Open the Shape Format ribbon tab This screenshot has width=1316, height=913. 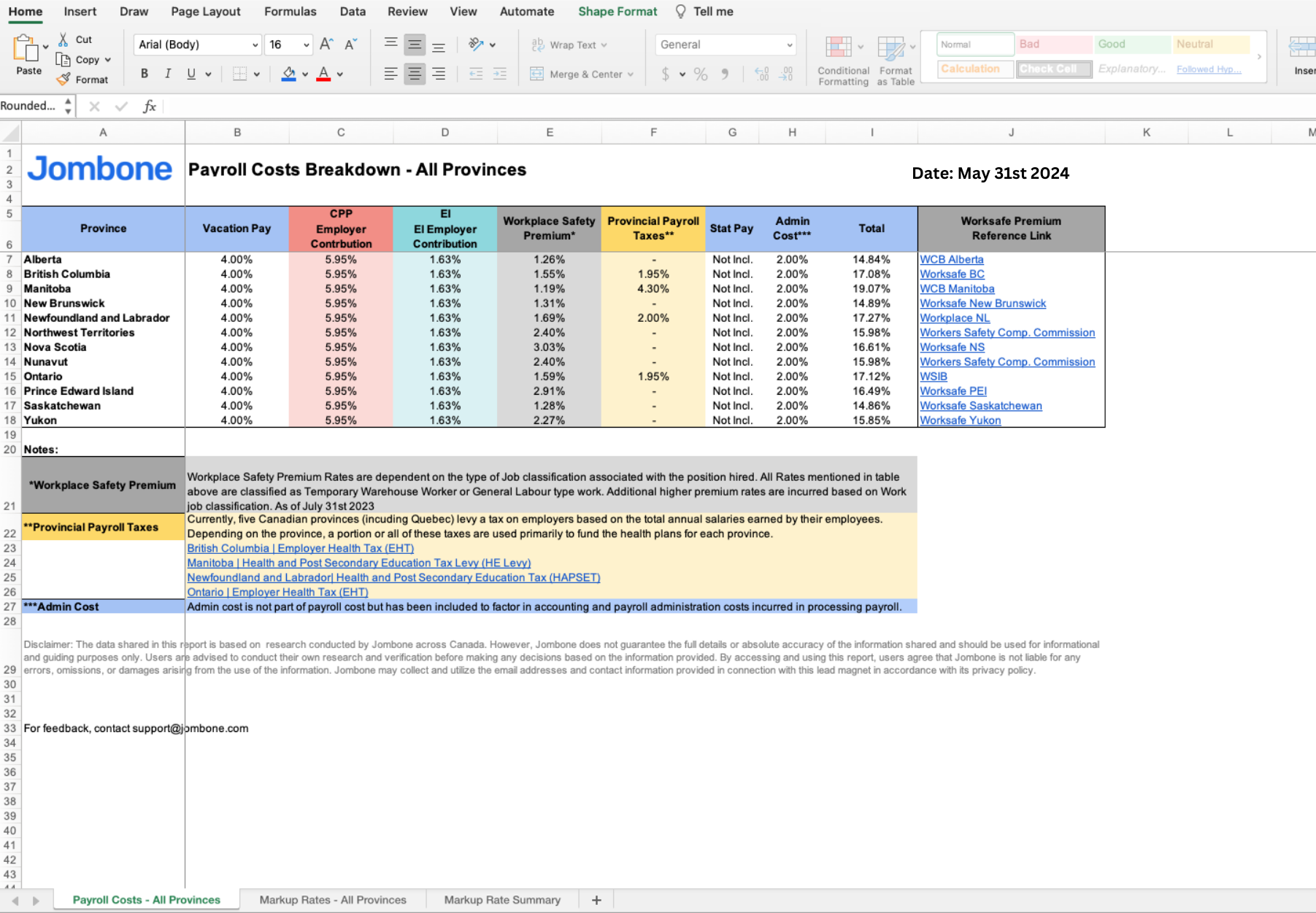617,12
